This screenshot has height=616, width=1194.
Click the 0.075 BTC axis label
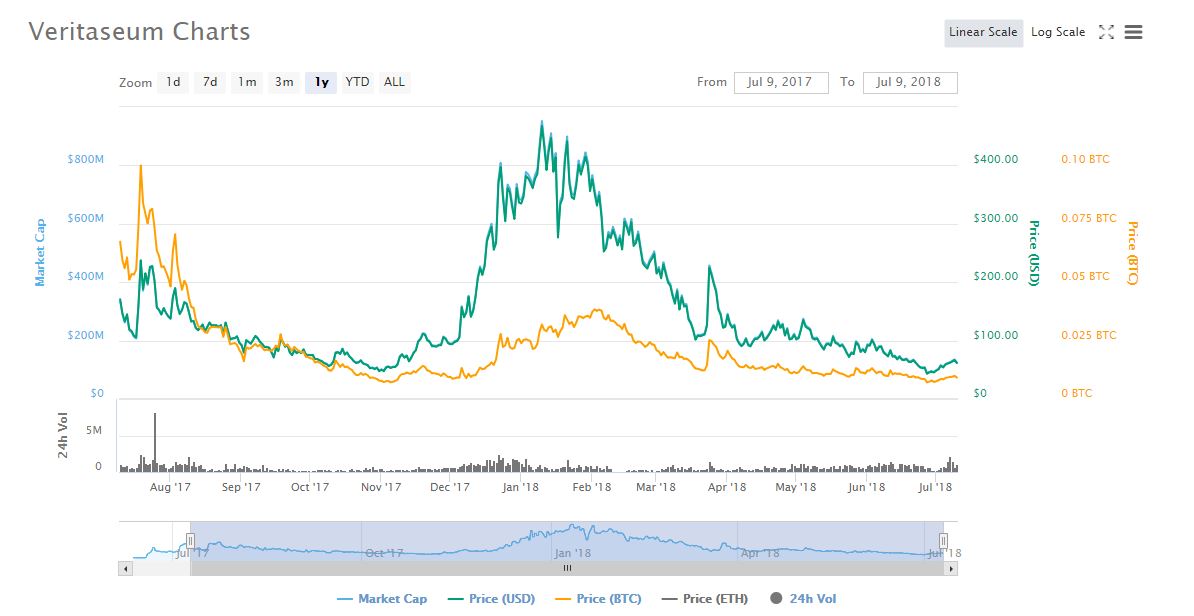[x=1089, y=218]
